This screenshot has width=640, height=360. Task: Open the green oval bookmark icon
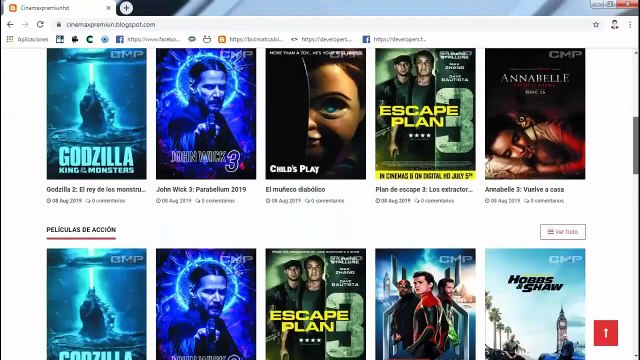192,39
